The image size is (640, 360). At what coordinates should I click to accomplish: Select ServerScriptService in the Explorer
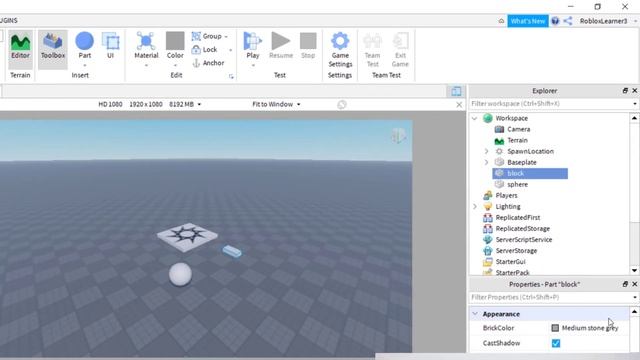pos(524,240)
